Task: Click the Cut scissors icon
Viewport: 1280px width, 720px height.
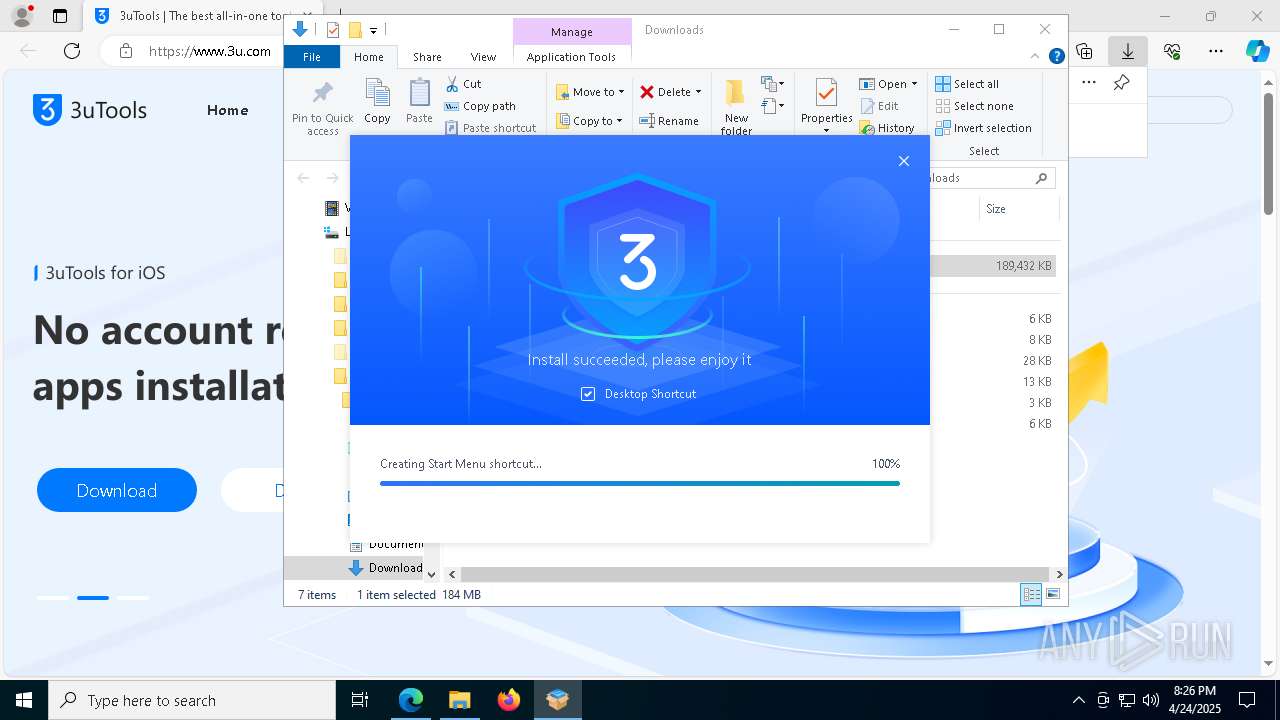Action: [x=452, y=84]
